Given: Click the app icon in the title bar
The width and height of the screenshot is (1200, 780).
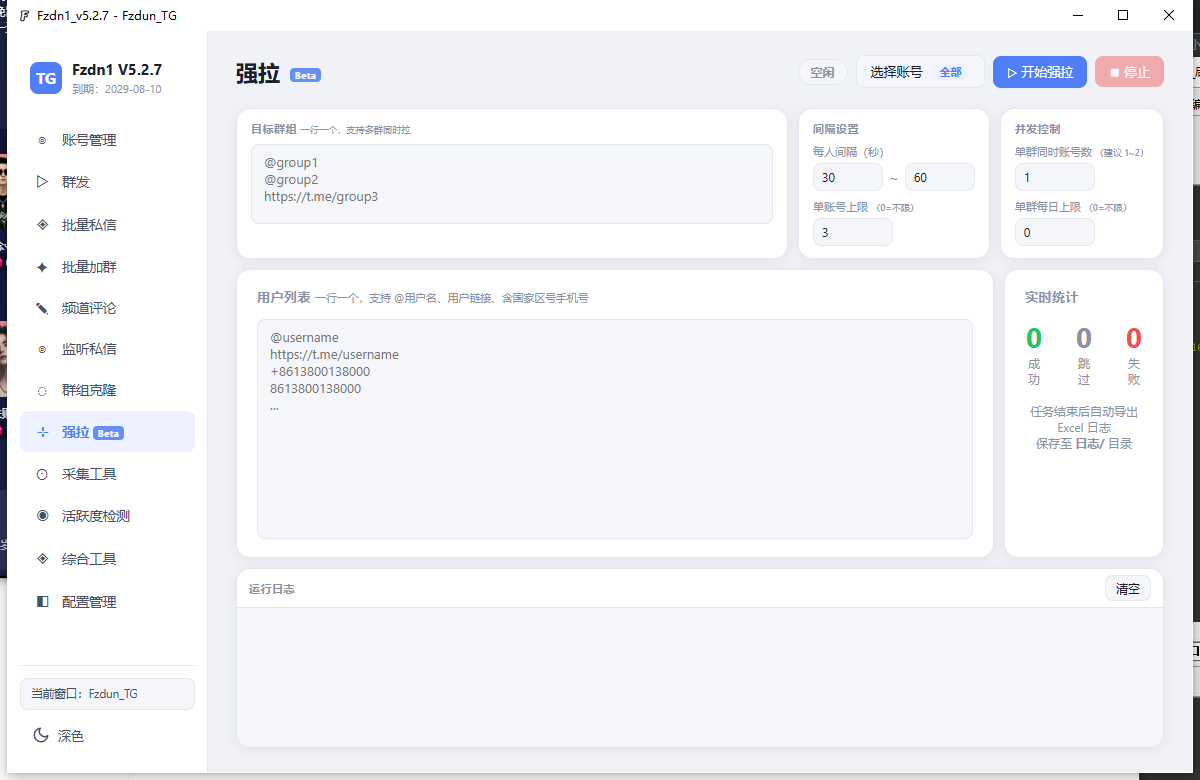Looking at the screenshot, I should (24, 16).
